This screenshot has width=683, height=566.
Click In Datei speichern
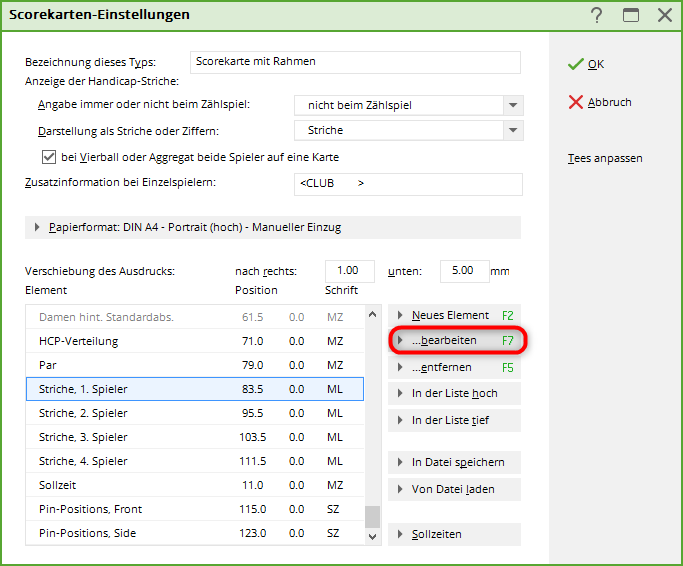pyautogui.click(x=455, y=462)
